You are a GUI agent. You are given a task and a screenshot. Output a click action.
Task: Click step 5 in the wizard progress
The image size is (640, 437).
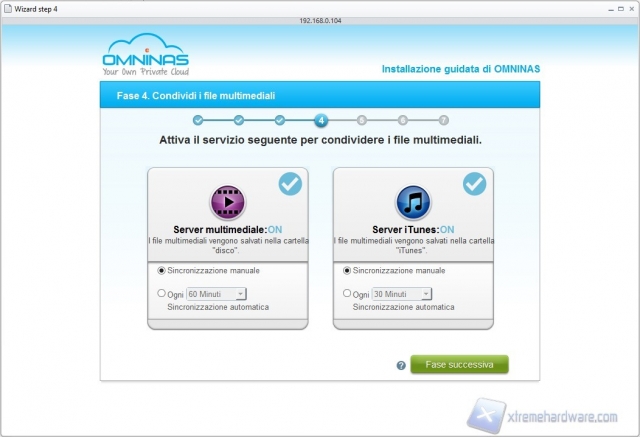pos(361,121)
